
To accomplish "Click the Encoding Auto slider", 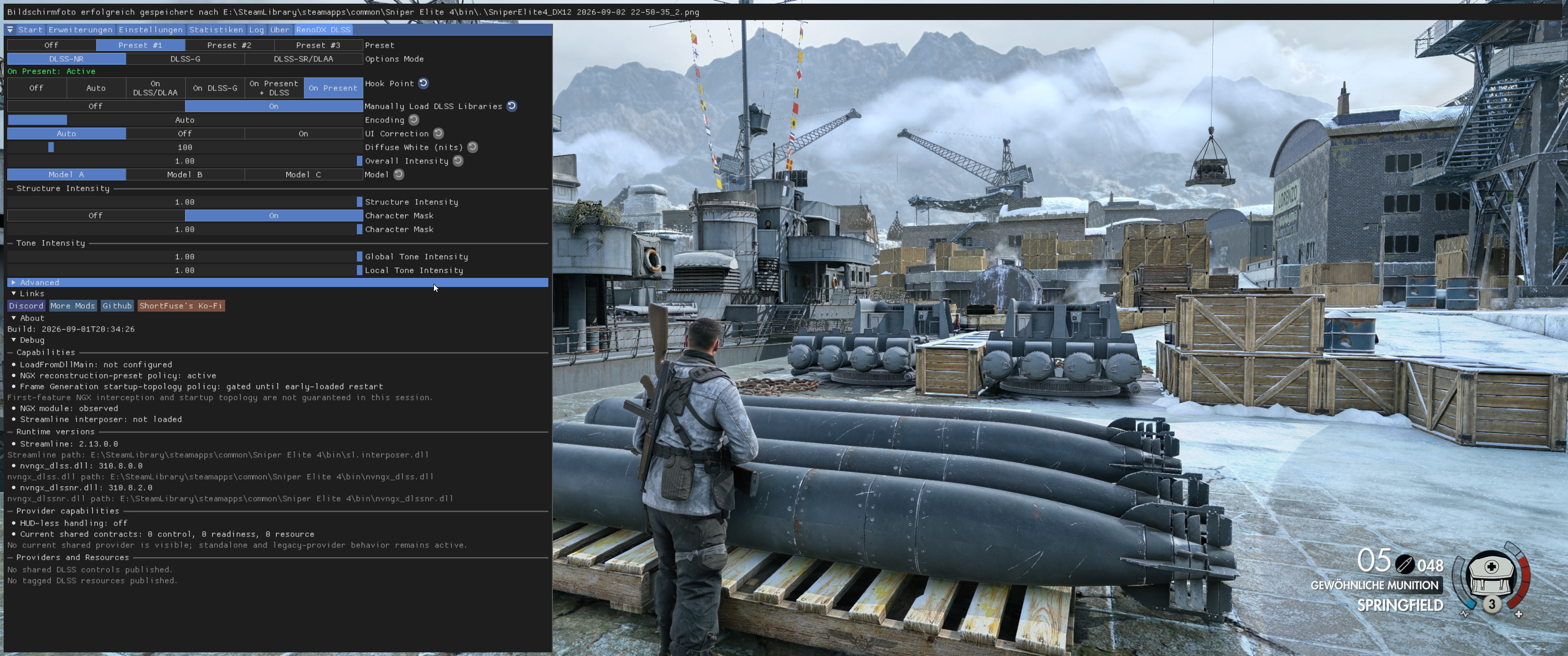I will [x=185, y=120].
